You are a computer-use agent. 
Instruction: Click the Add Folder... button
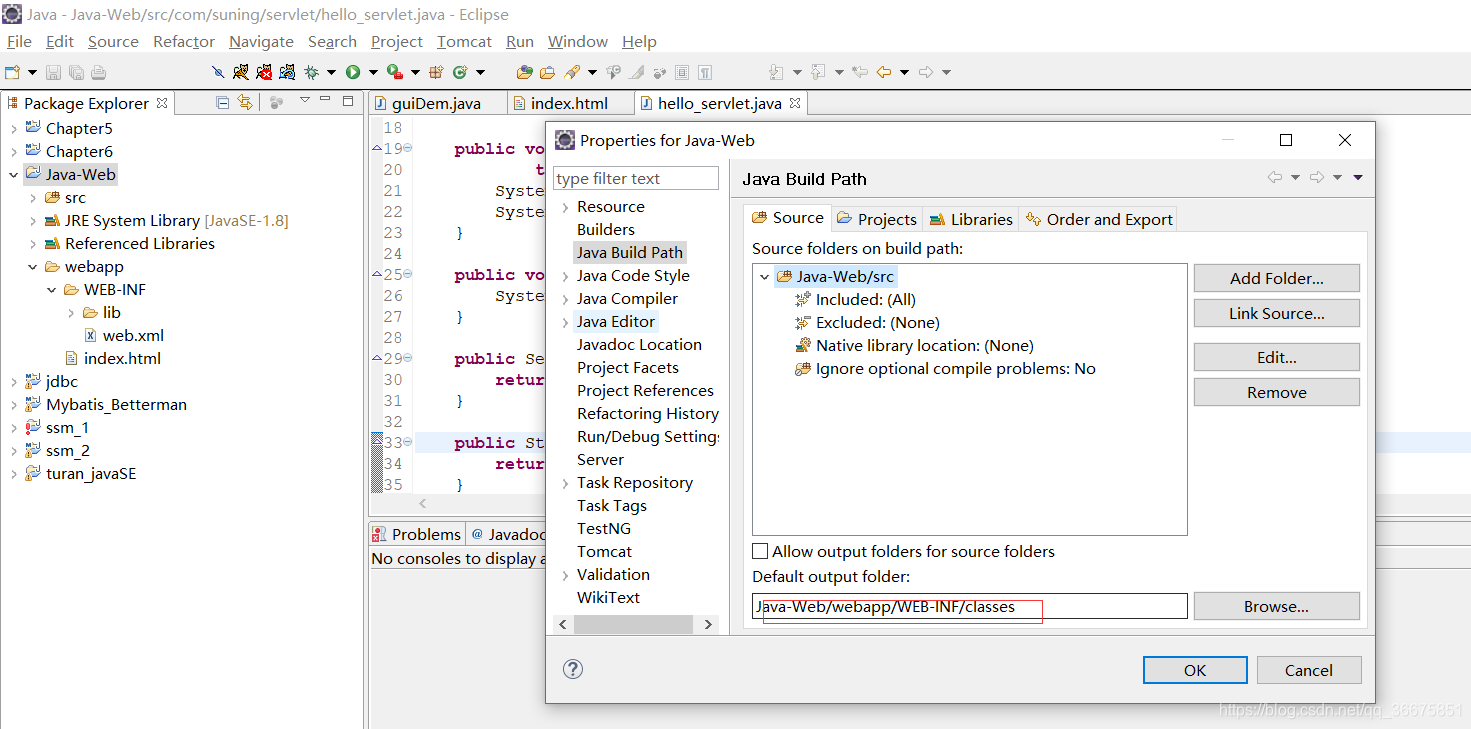tap(1277, 278)
